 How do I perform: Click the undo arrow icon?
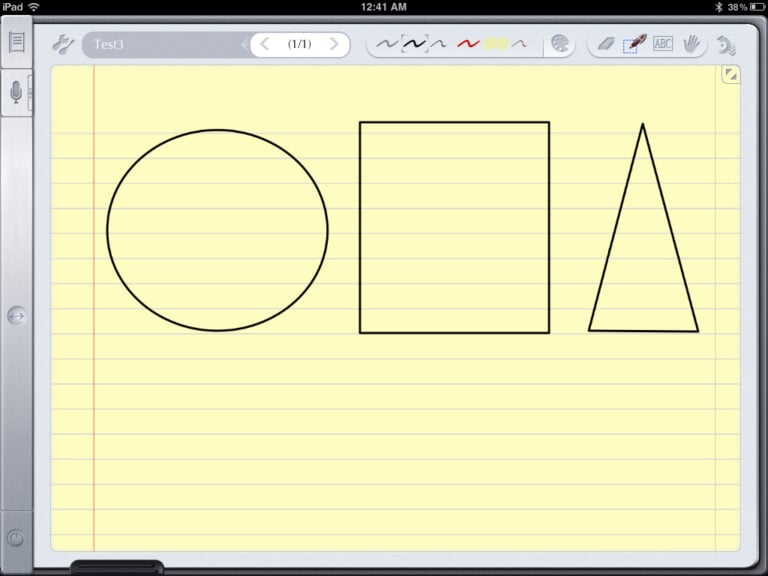(x=726, y=45)
